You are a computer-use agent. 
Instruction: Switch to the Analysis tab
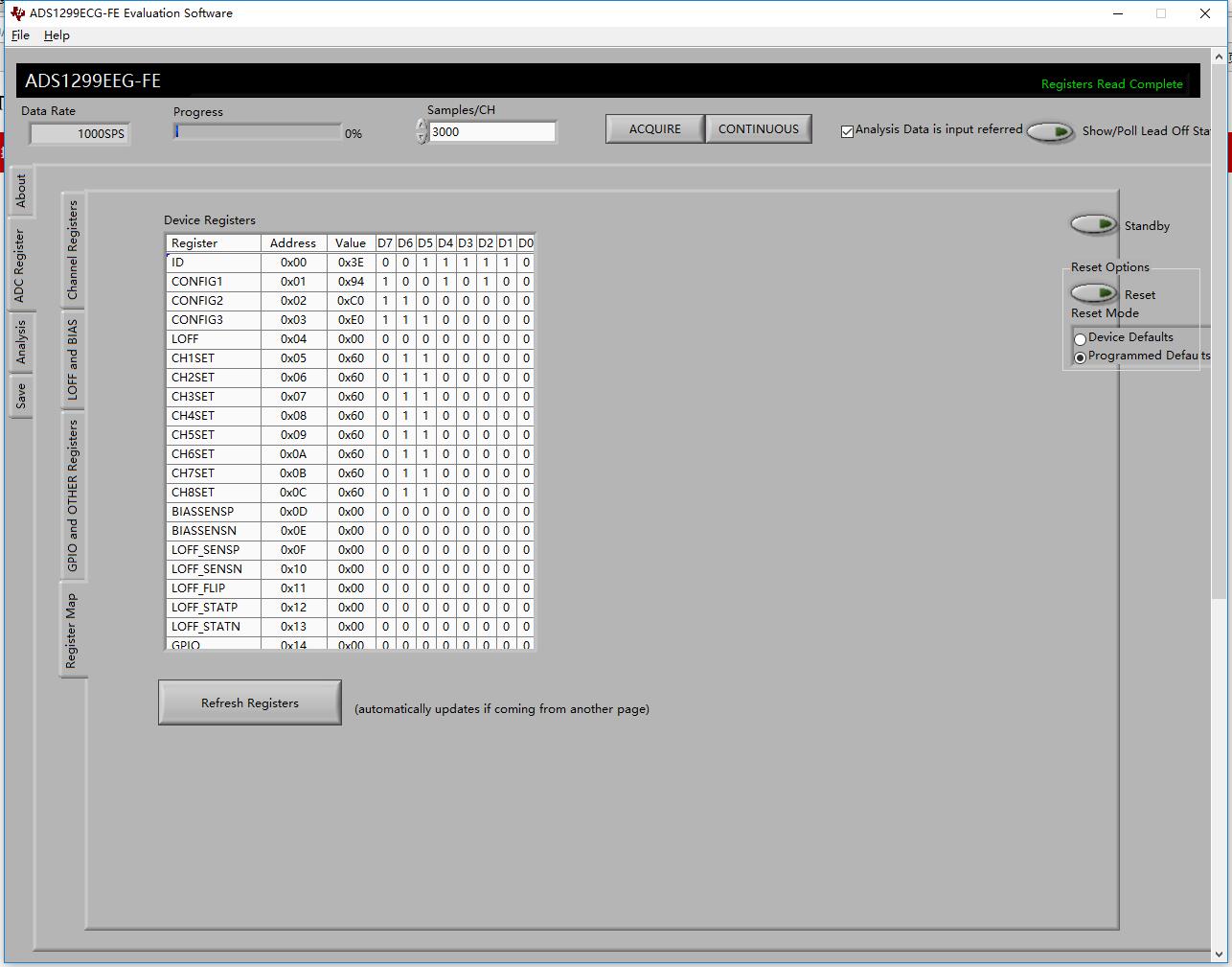[21, 342]
